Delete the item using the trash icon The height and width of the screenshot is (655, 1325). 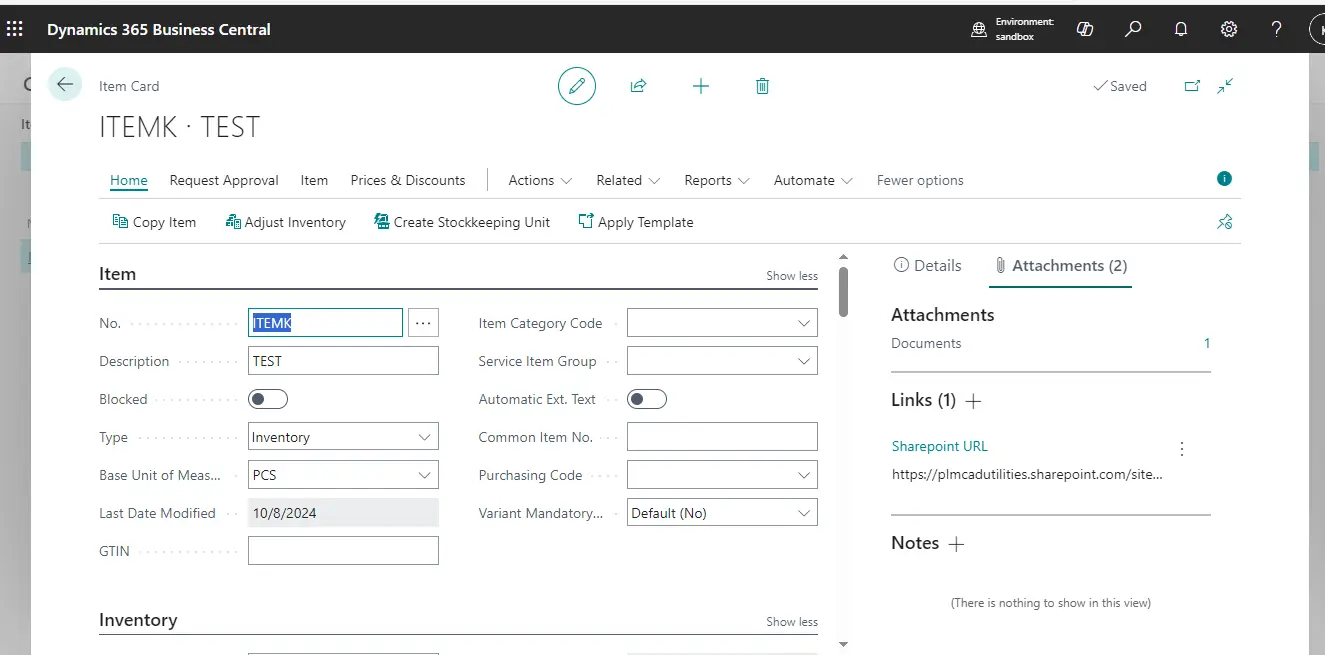762,86
